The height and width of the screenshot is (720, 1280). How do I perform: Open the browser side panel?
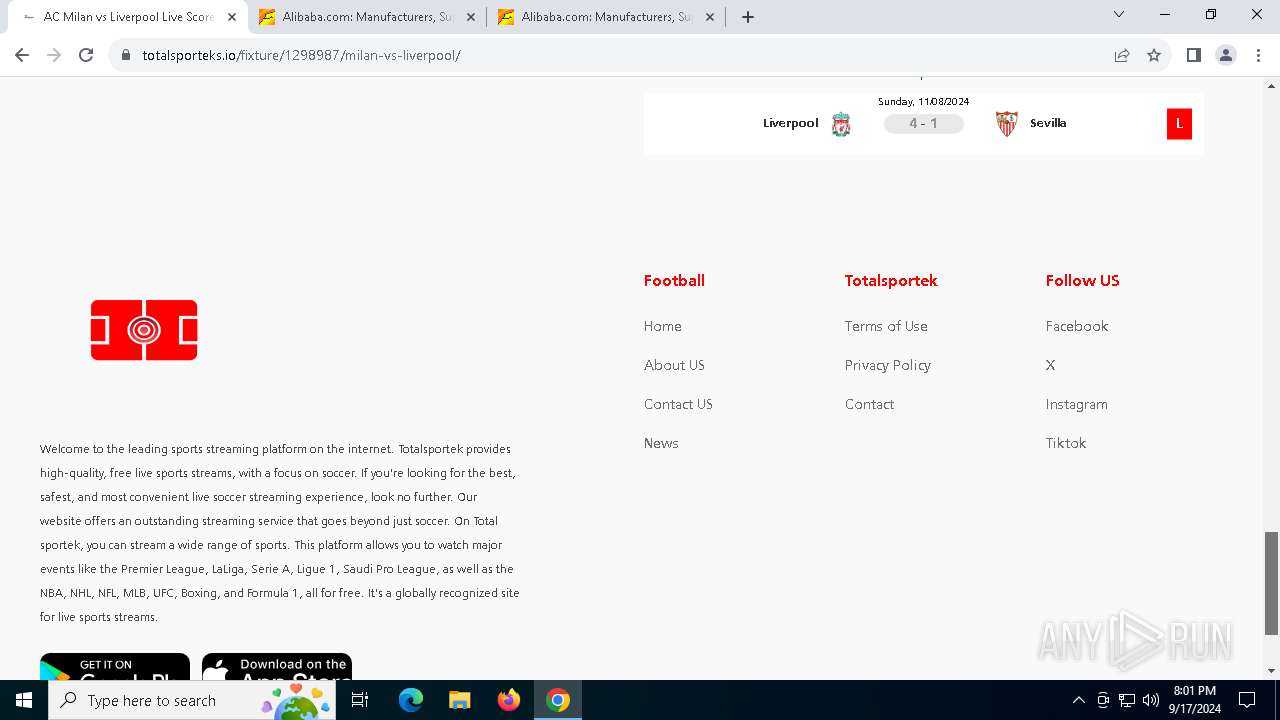coord(1193,55)
